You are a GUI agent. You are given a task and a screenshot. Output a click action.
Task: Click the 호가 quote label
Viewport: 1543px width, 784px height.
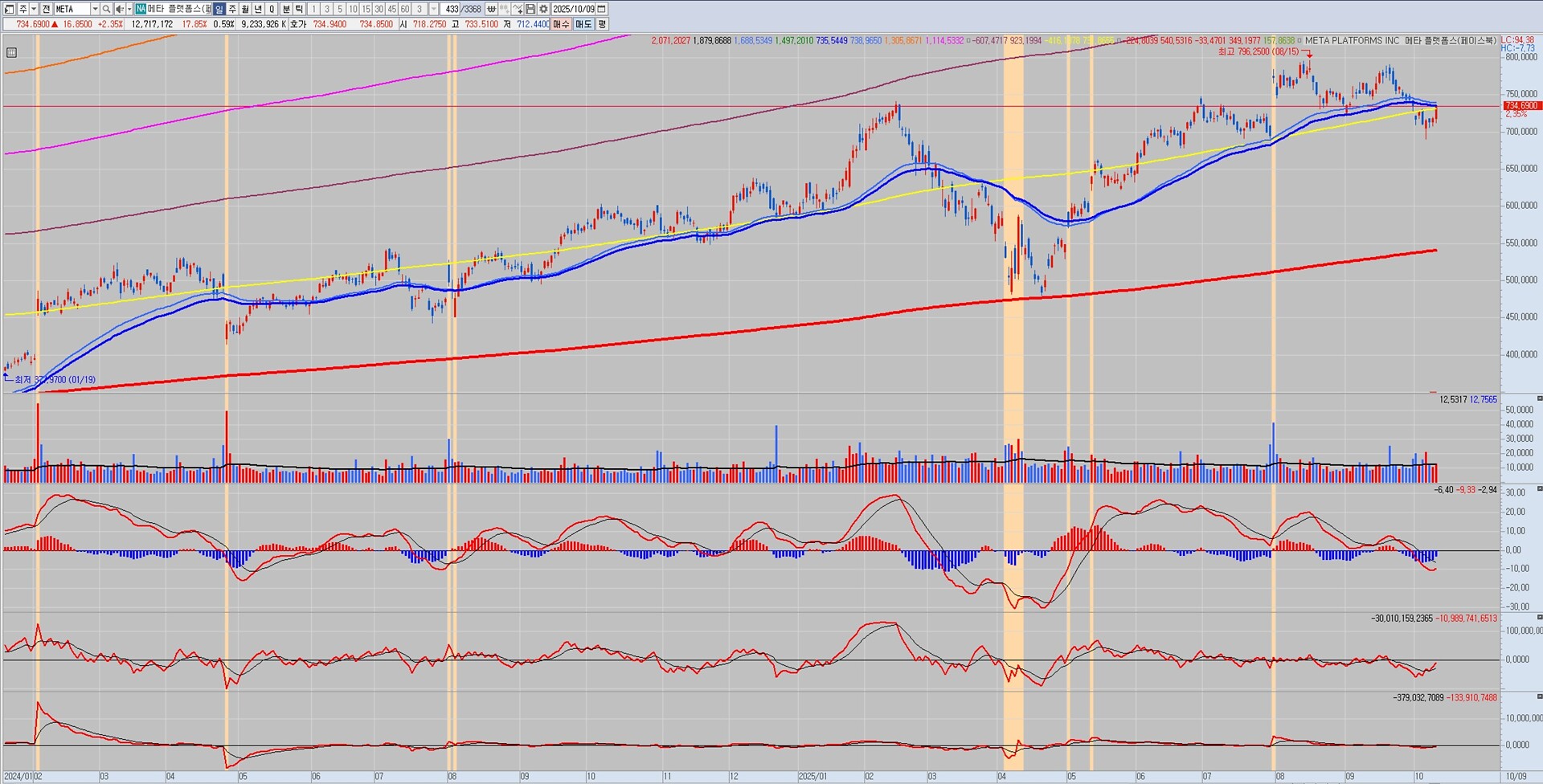[x=298, y=24]
